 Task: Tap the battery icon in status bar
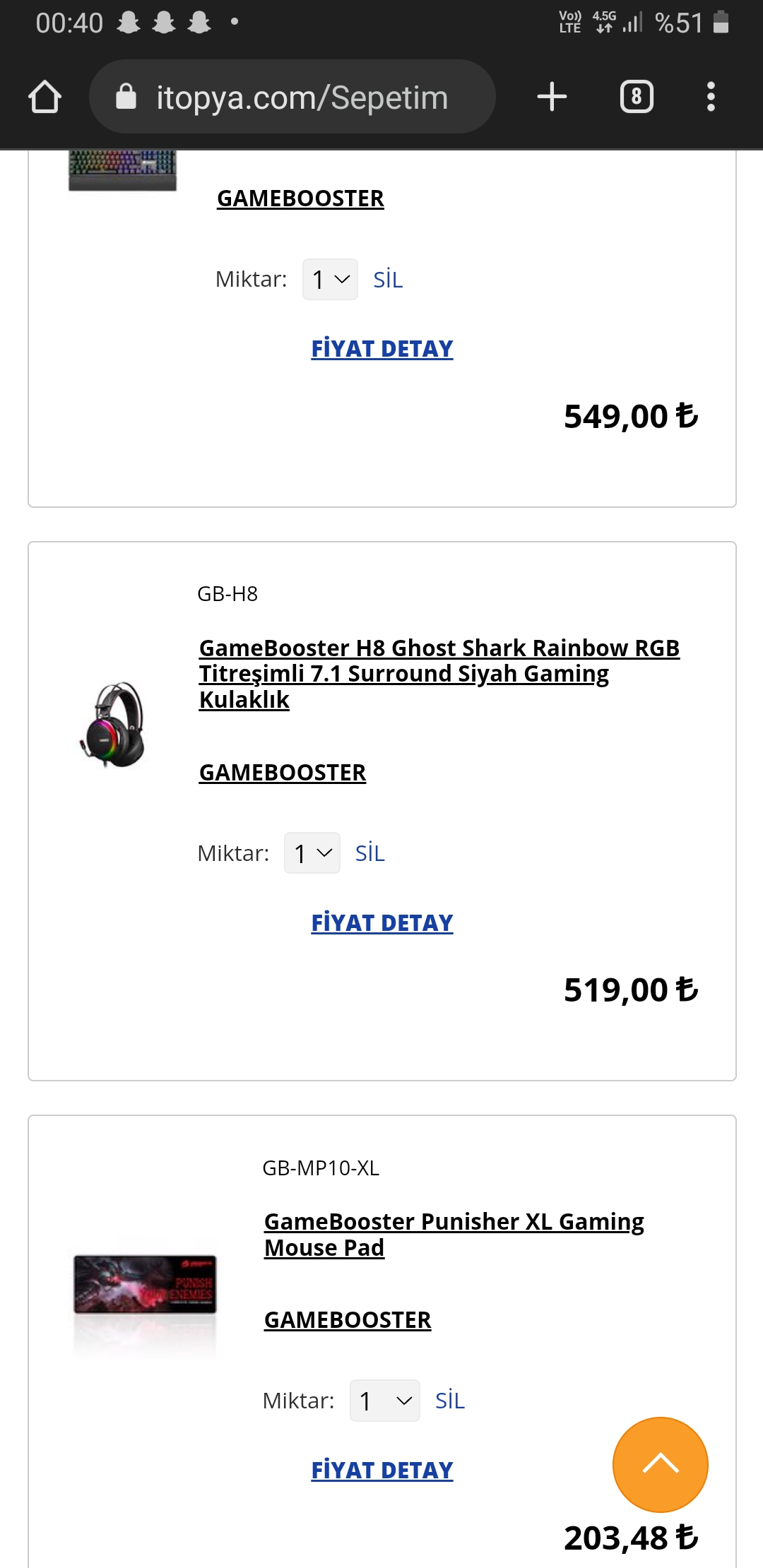[x=721, y=23]
